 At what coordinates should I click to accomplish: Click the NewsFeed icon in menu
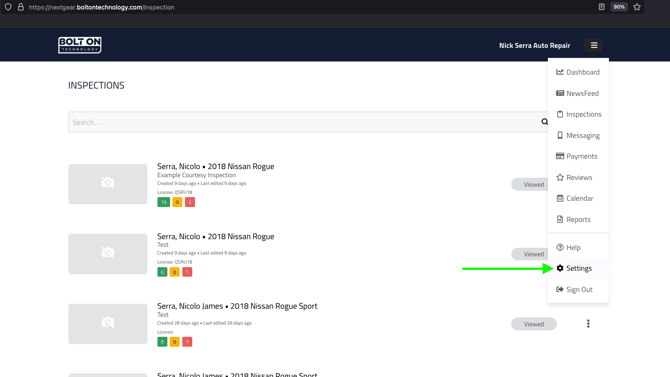560,93
